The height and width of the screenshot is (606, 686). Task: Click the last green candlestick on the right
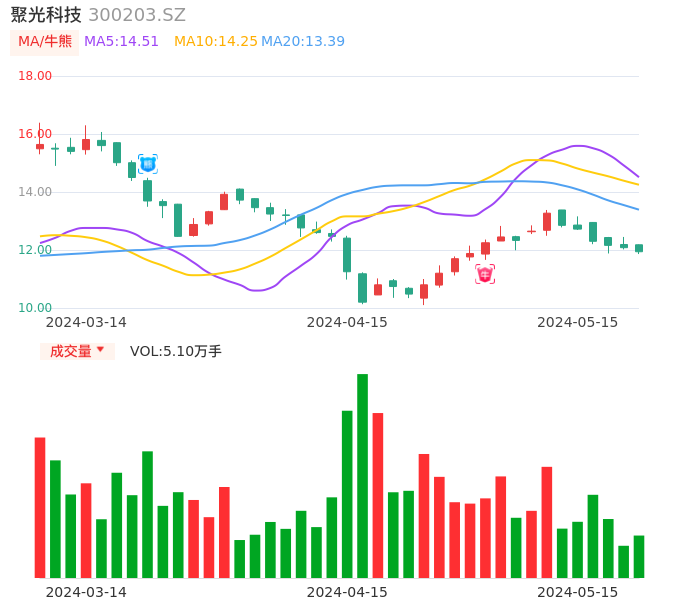(x=639, y=249)
